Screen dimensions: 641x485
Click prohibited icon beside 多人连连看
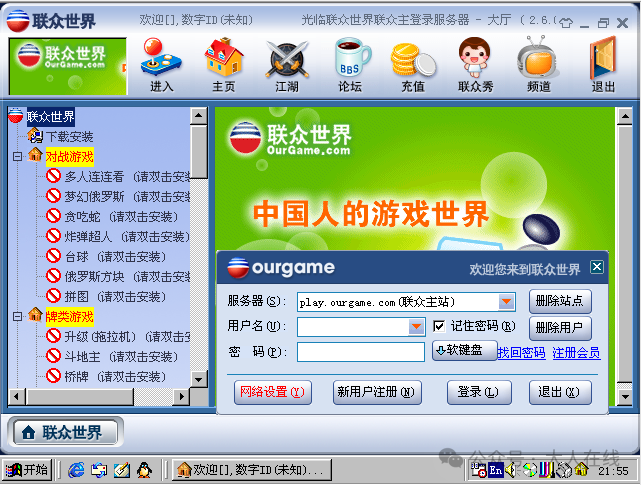[54, 176]
